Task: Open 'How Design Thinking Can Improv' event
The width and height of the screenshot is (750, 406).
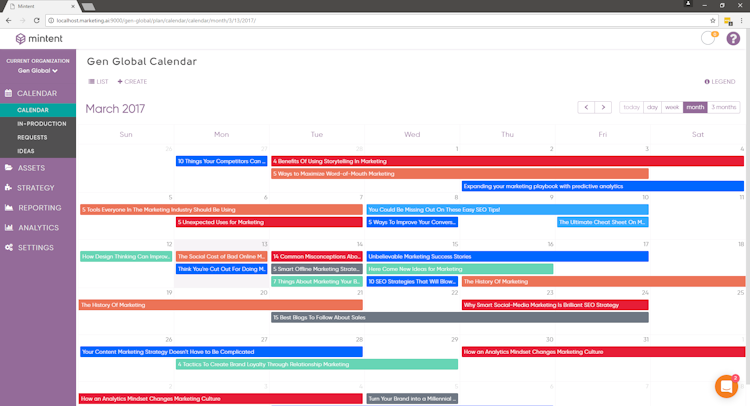Action: click(x=126, y=256)
